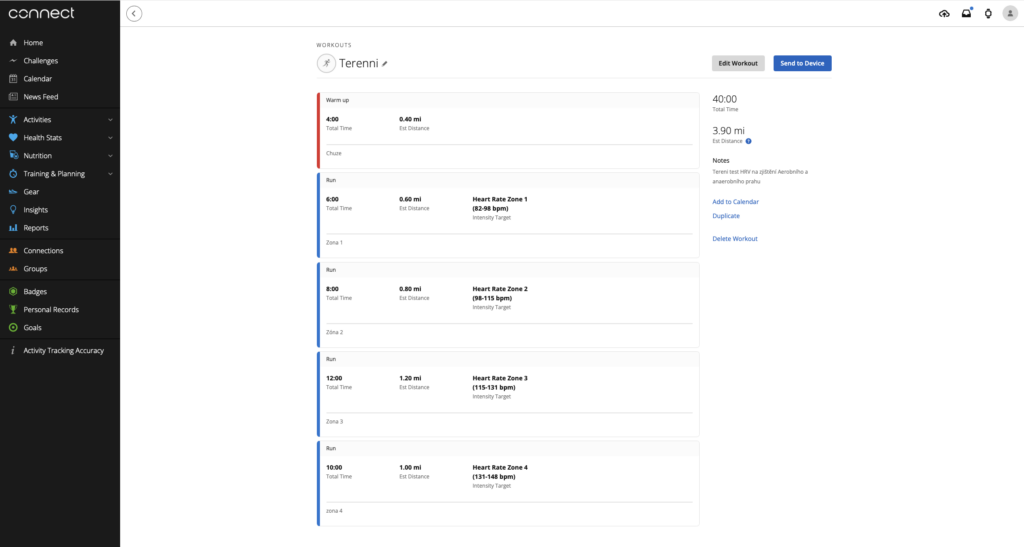Screen dimensions: 1024x547
Task: Click the collapse sidebar back arrow
Action: [134, 13]
